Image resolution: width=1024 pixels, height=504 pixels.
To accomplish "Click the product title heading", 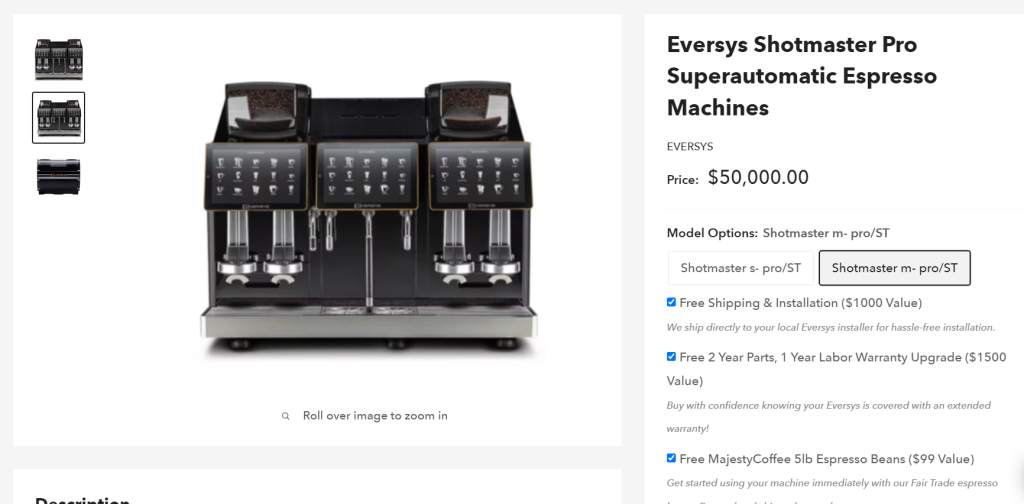I will [792, 76].
